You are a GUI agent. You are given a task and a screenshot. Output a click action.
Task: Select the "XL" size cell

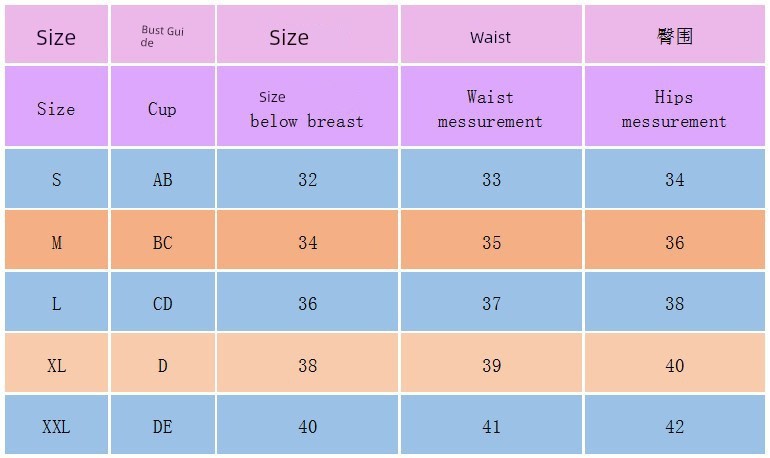(x=56, y=366)
